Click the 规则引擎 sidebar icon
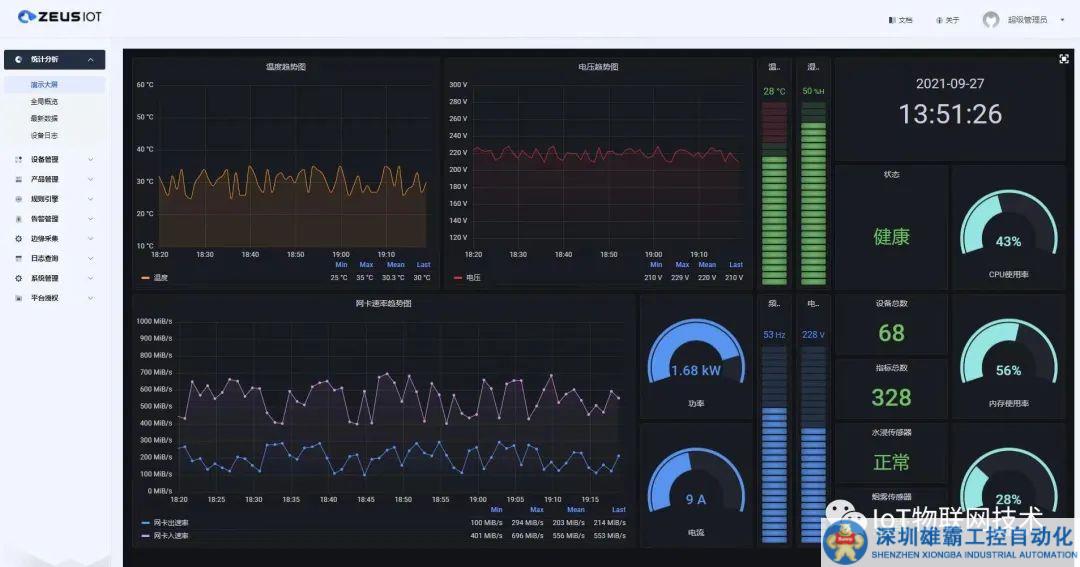The width and height of the screenshot is (1080, 567). 19,199
